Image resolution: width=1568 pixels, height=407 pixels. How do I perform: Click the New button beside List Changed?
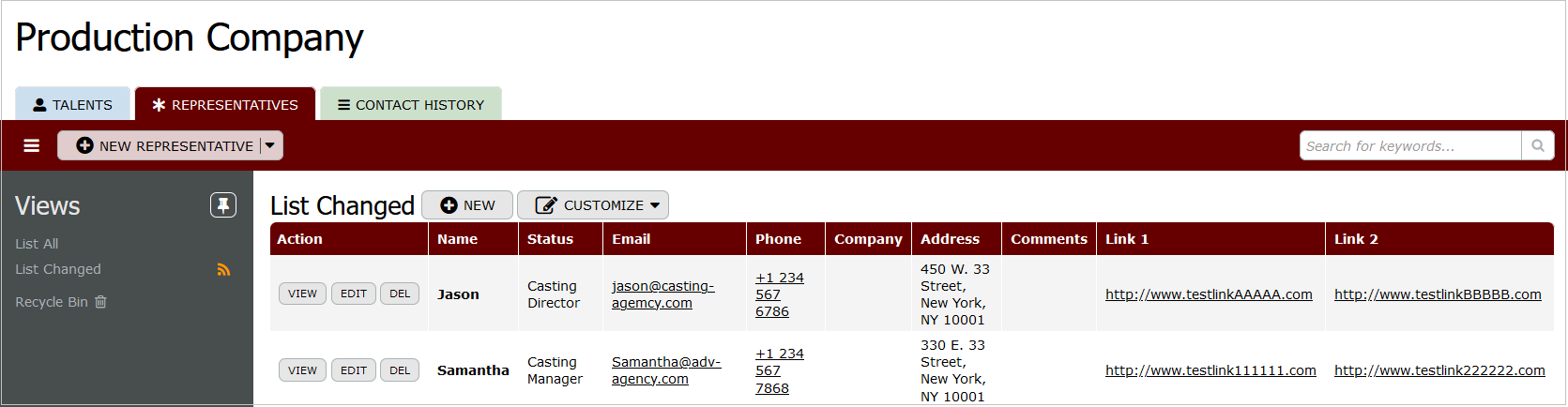(x=467, y=205)
